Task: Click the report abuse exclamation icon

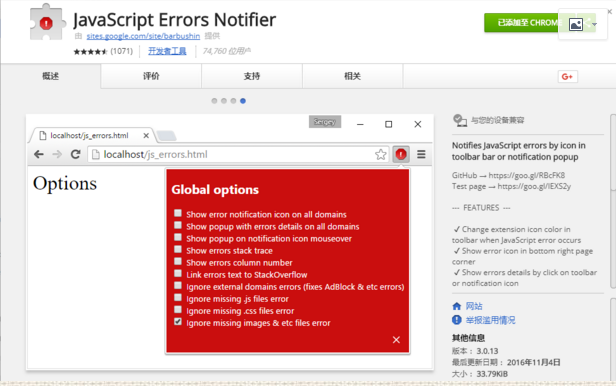Action: (x=456, y=320)
